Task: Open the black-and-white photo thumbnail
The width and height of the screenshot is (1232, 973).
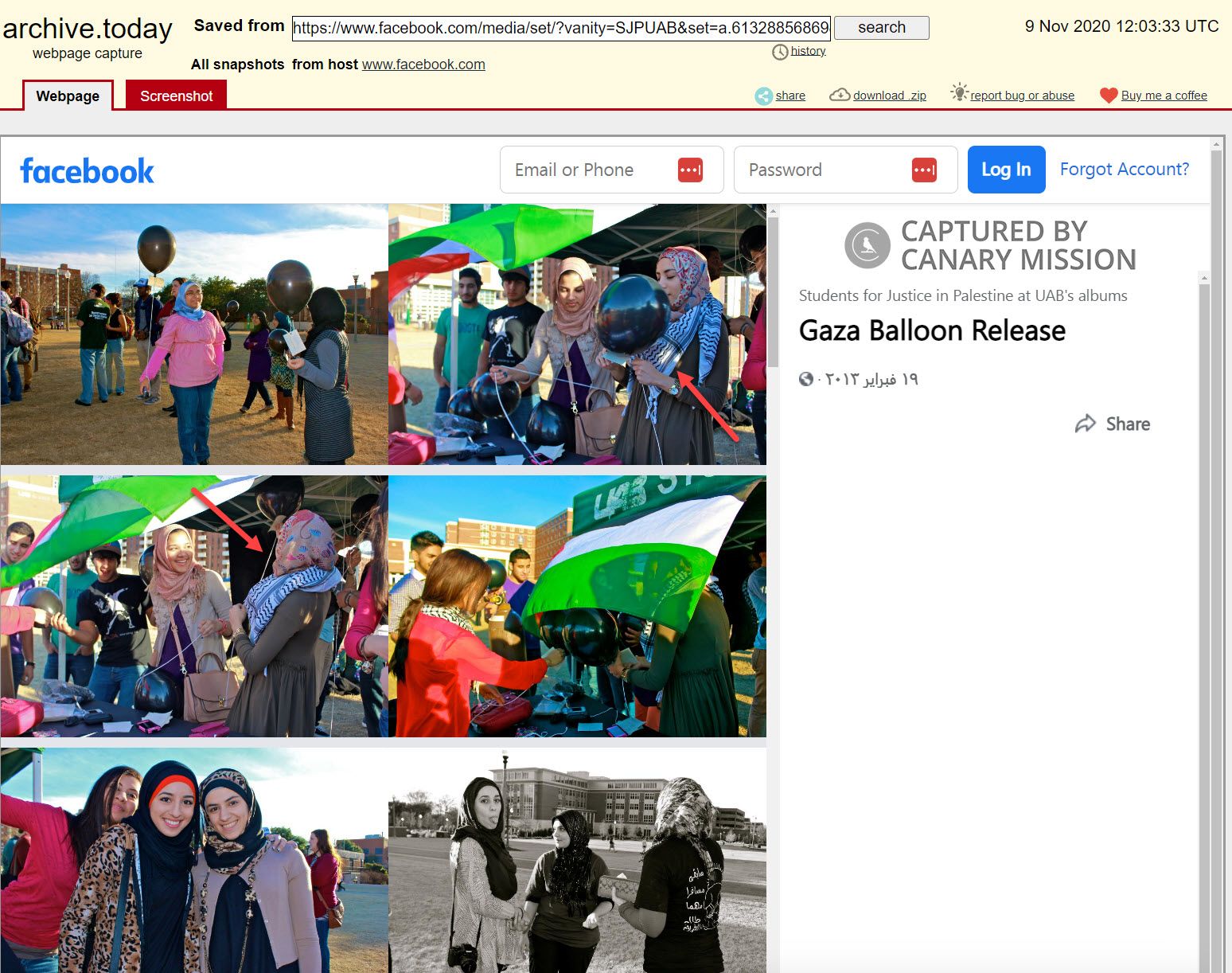Action: (577, 860)
